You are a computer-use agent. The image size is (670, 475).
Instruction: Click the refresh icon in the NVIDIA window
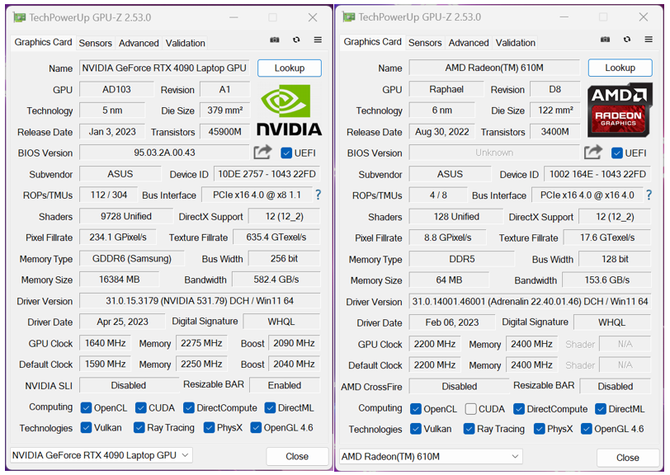[296, 40]
